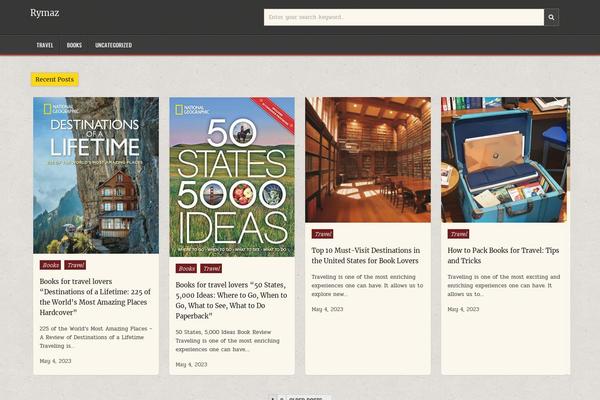Open the 50 States 5000 Ideas cover image
Image resolution: width=600 pixels, height=400 pixels.
(232, 177)
